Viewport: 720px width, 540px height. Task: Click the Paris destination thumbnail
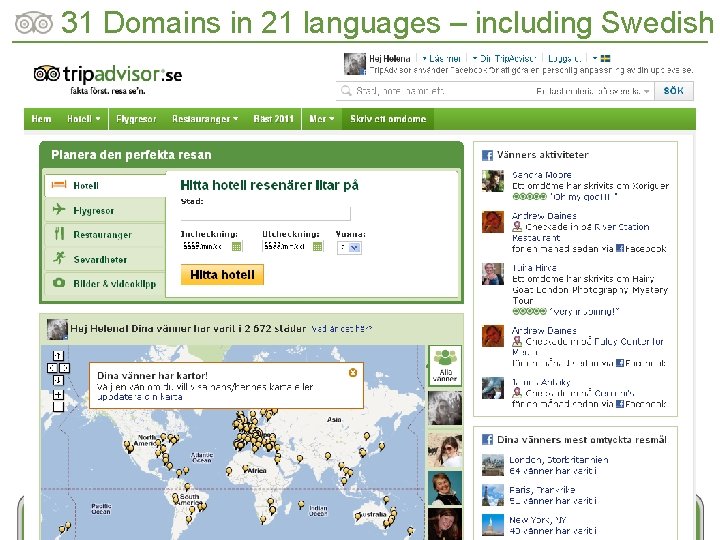[x=493, y=495]
